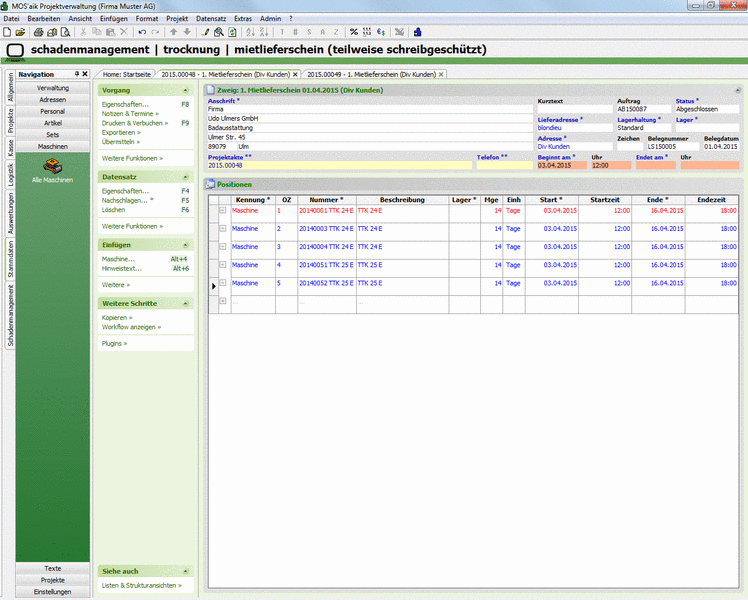The width and height of the screenshot is (748, 600).
Task: Collapse the Weitere Schritte section
Action: point(186,303)
